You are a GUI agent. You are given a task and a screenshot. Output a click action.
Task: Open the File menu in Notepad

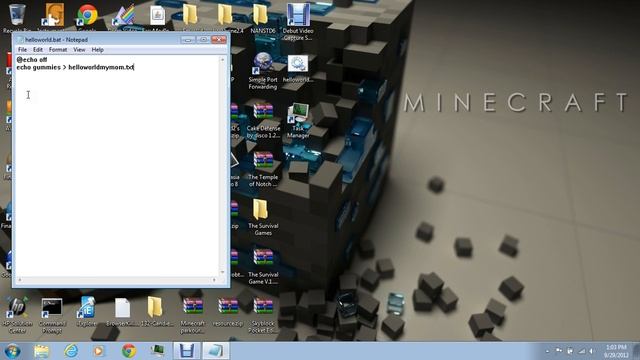[22, 49]
